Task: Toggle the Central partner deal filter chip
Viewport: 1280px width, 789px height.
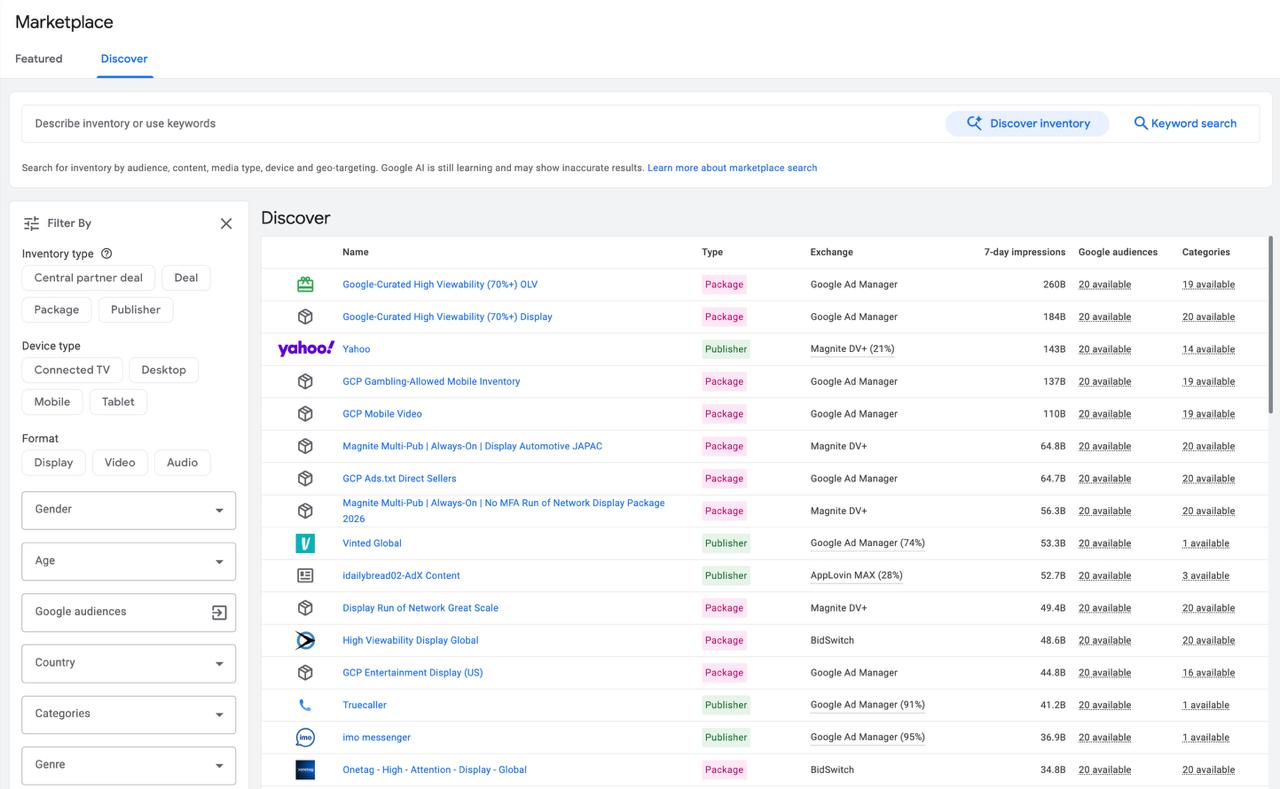Action: pyautogui.click(x=88, y=278)
